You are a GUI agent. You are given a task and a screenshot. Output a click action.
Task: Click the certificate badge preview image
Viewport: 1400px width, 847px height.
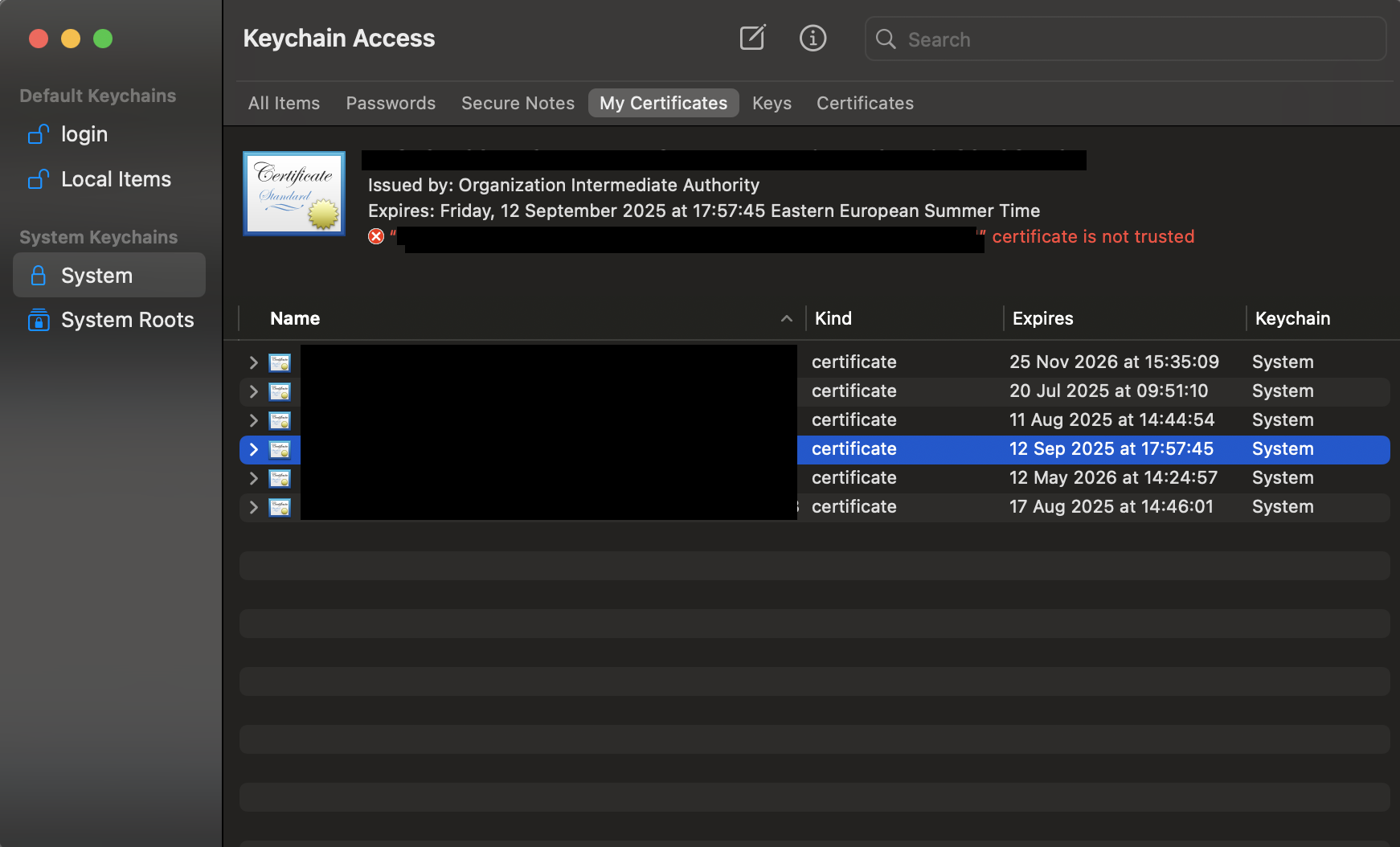click(293, 193)
